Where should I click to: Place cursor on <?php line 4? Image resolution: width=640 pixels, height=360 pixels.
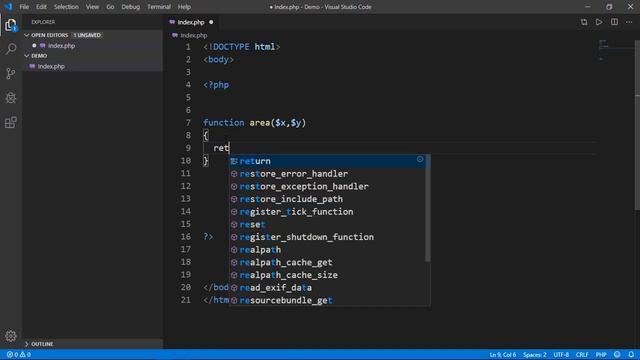point(216,85)
